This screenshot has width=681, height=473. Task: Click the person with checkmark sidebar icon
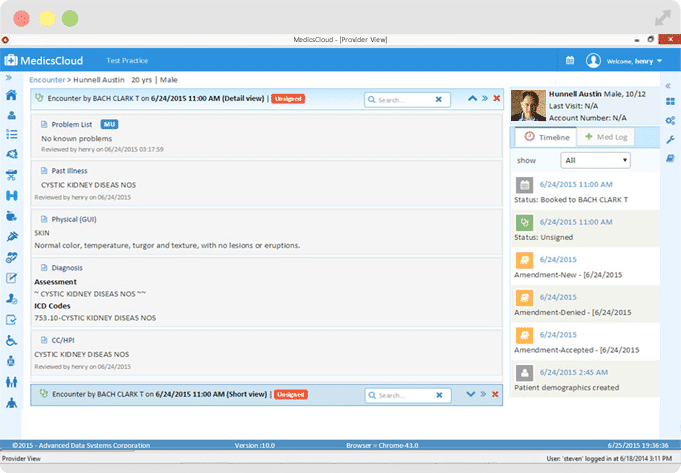12,299
